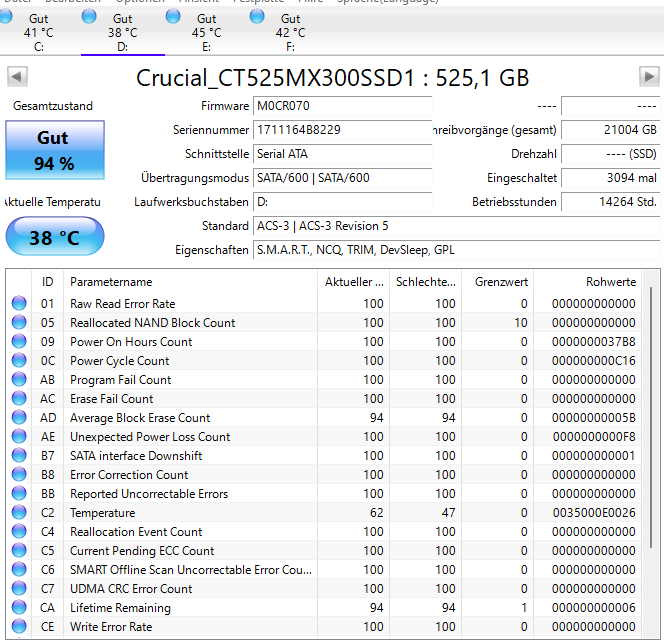Click status icon for Power Cycle Count
Viewport: 664px width, 643px height.
(19, 360)
